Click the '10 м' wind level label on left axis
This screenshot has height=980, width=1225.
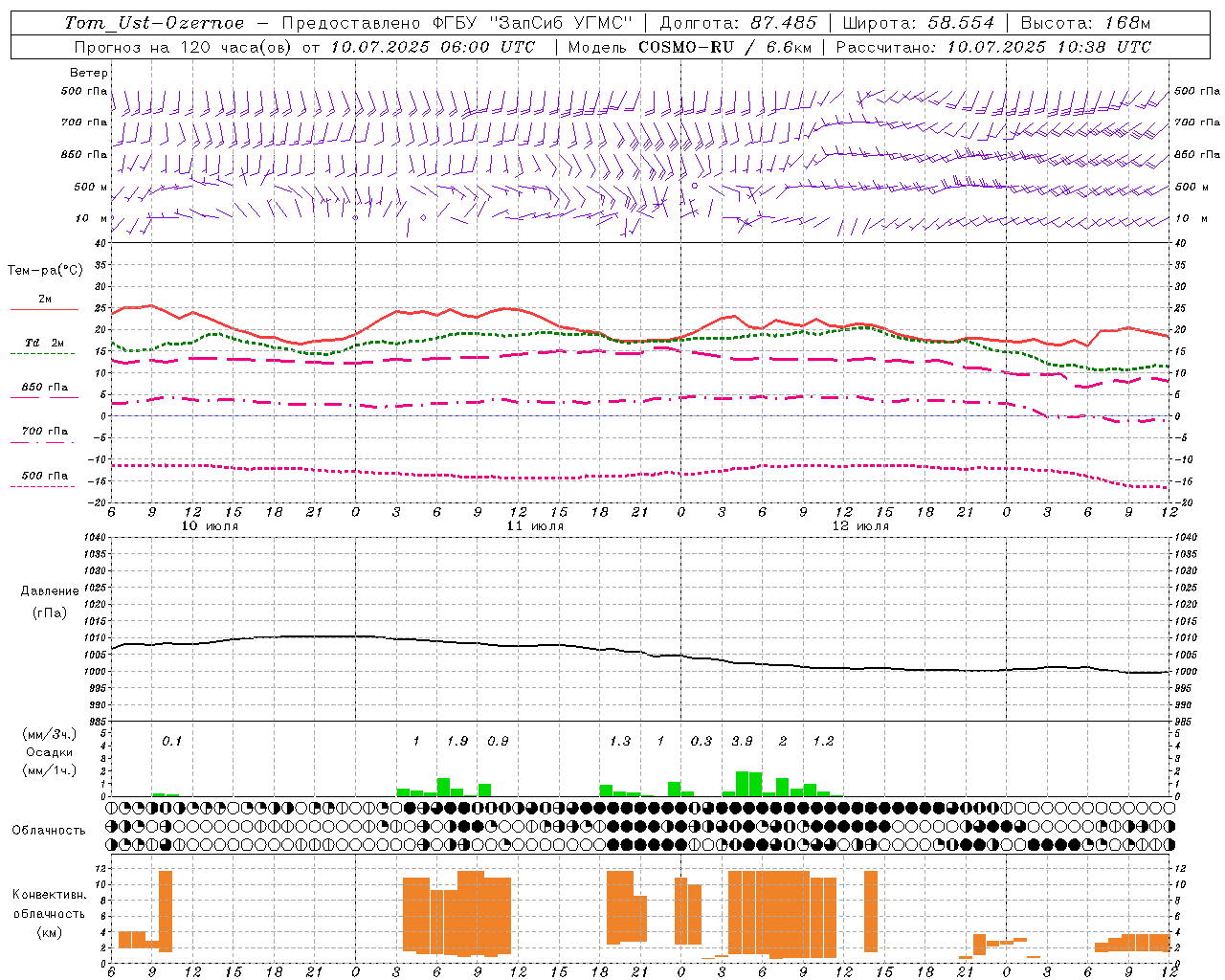click(x=92, y=219)
